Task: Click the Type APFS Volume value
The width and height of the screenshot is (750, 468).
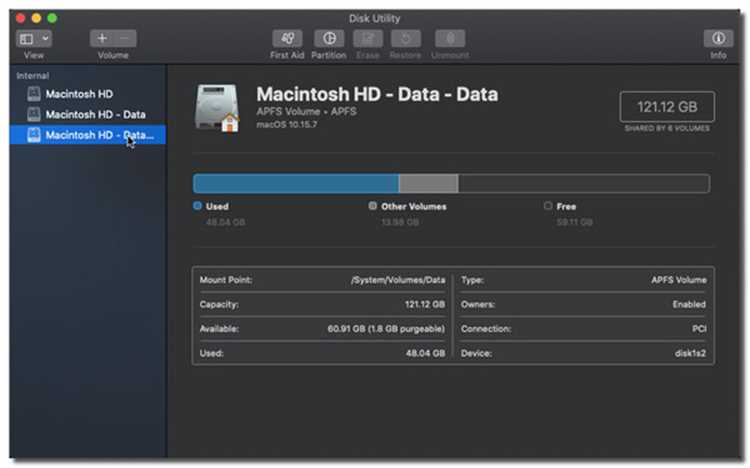Action: pos(679,280)
